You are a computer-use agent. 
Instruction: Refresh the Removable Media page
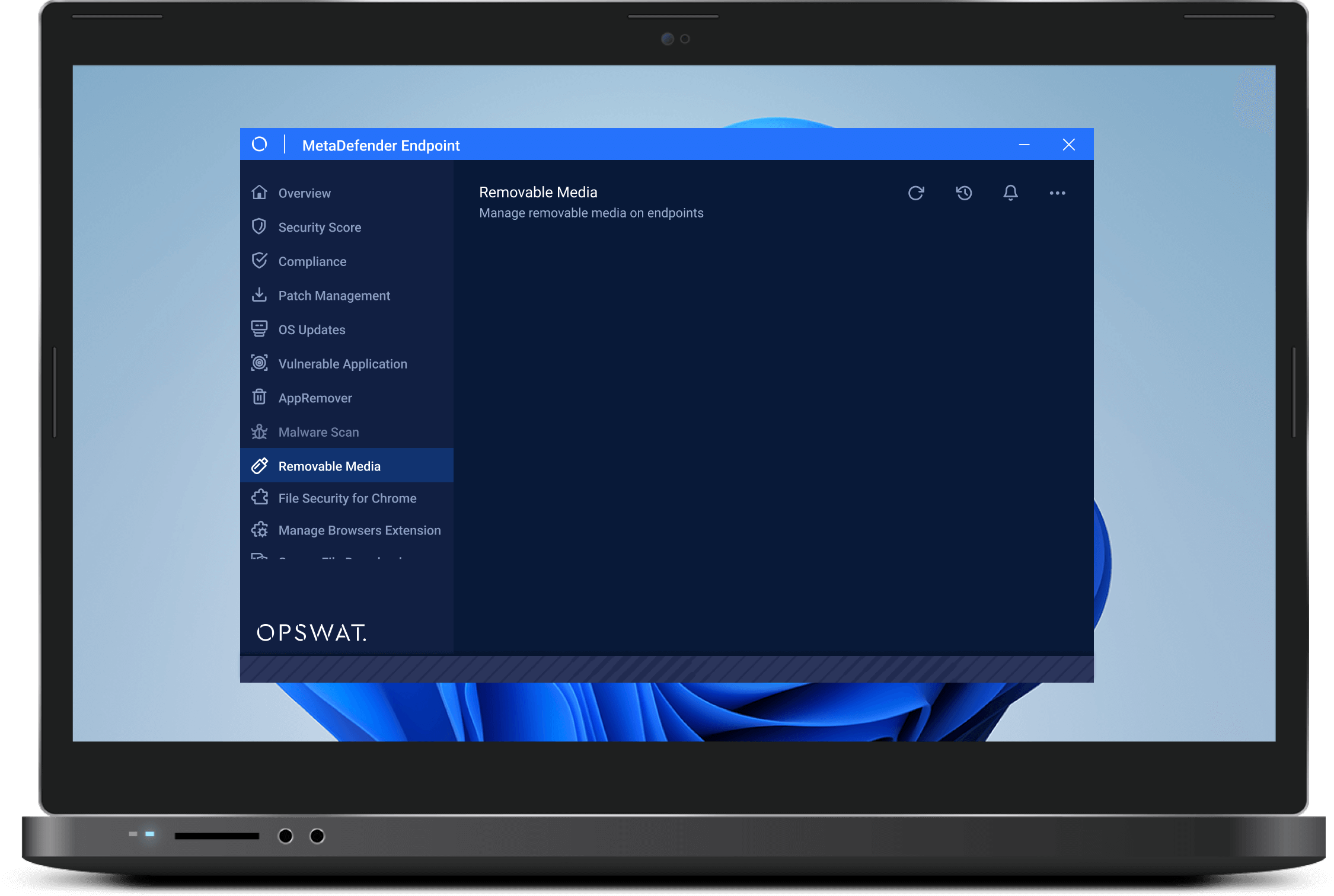click(916, 193)
